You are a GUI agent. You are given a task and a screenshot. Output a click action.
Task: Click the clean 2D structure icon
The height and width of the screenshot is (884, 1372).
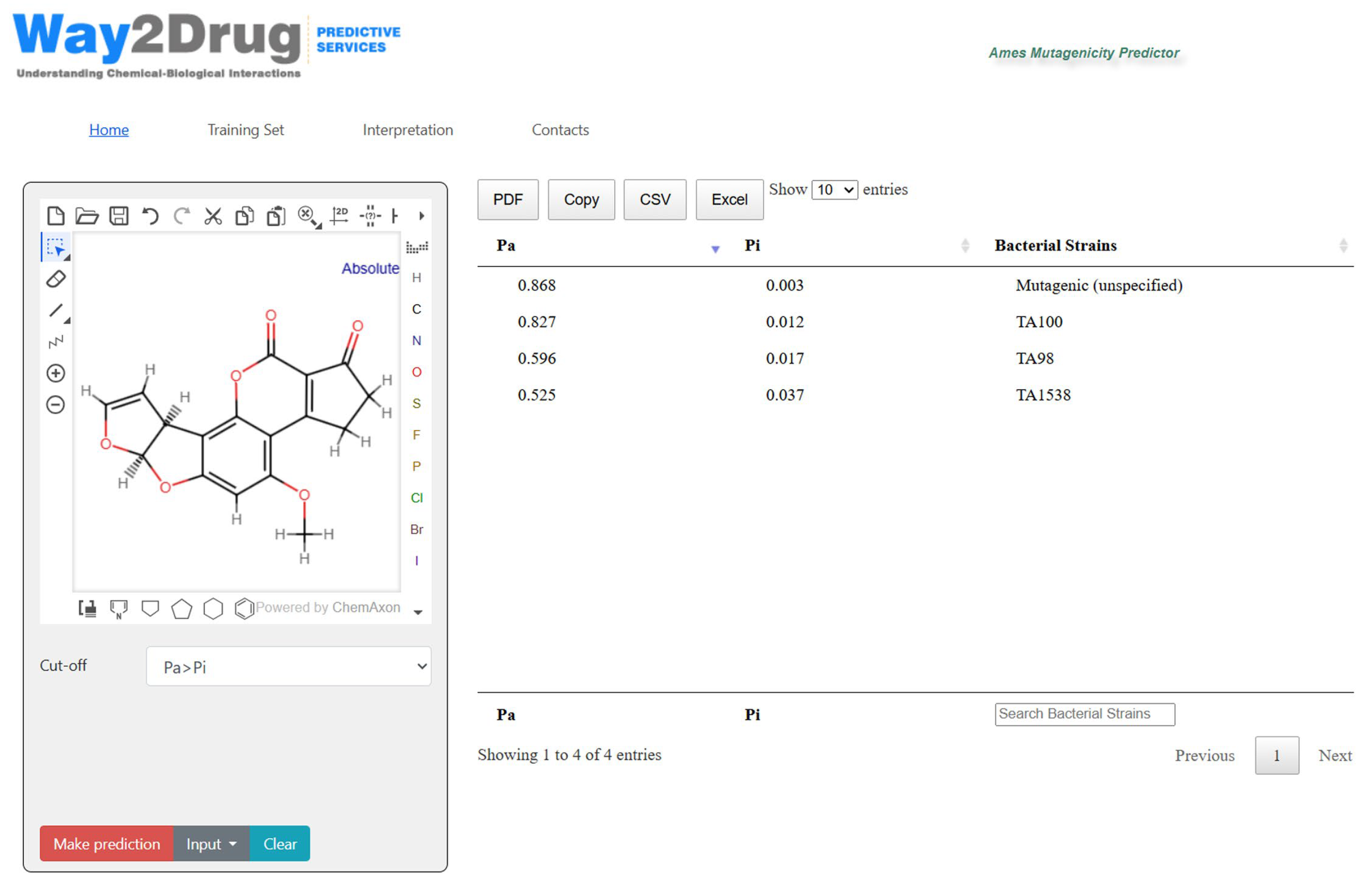[339, 216]
